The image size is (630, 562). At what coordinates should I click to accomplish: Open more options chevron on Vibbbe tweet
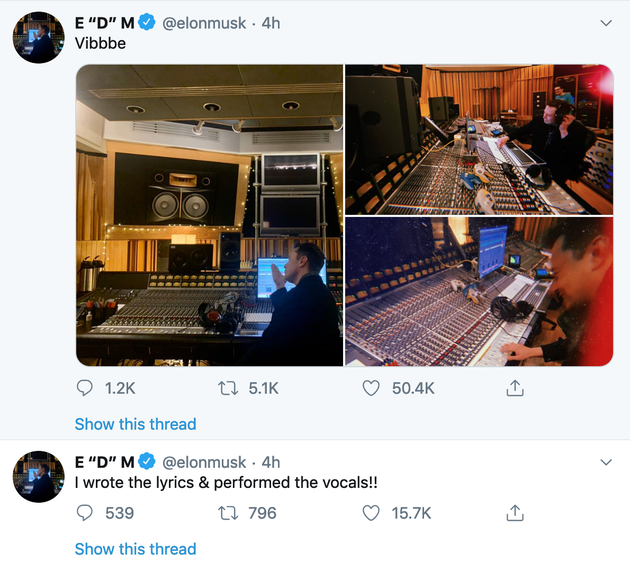[606, 23]
